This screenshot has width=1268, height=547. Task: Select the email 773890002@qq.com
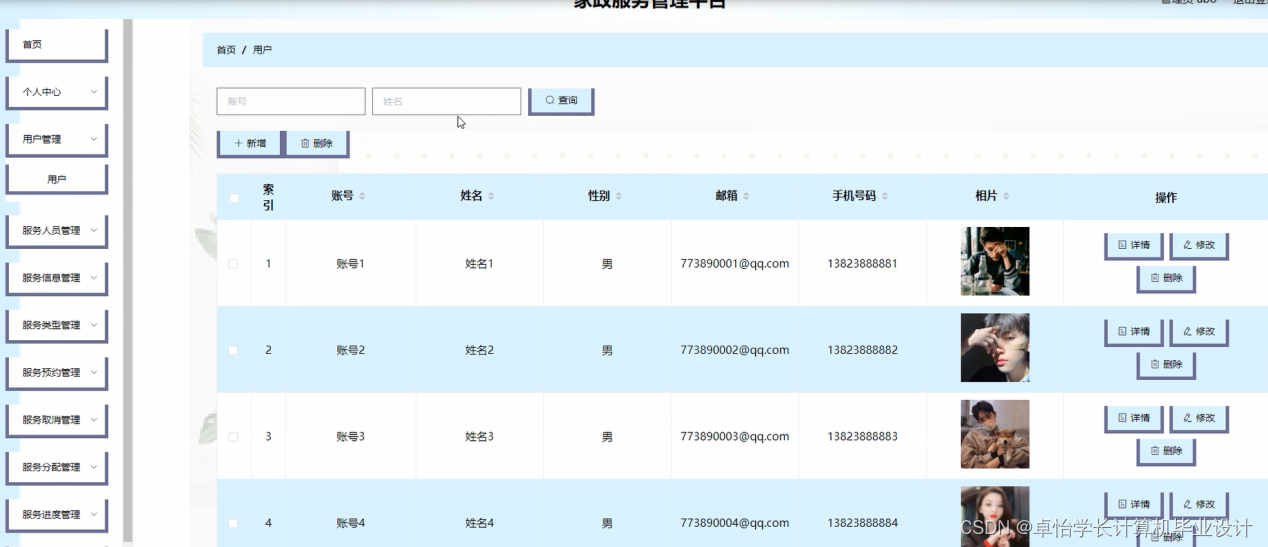(x=735, y=350)
